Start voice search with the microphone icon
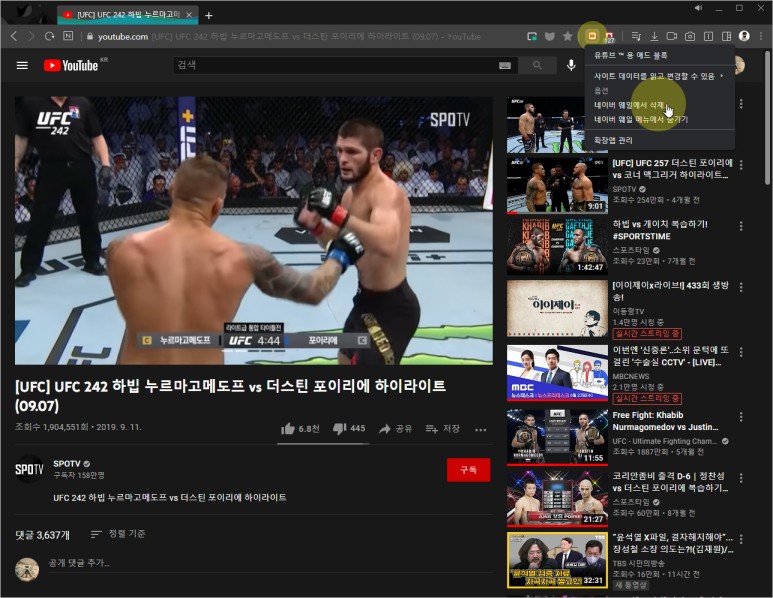Screen dimensions: 773x598 [571, 65]
